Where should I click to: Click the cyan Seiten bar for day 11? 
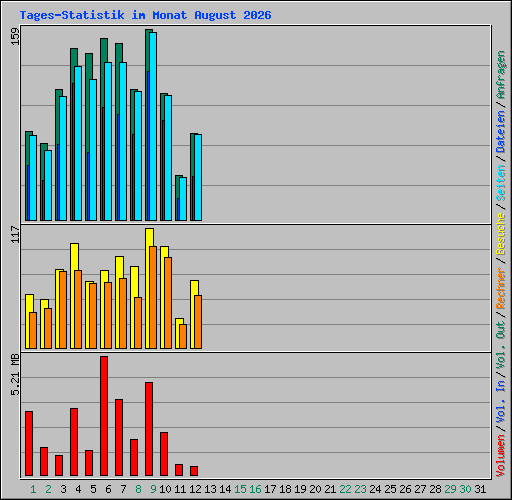tap(183, 199)
